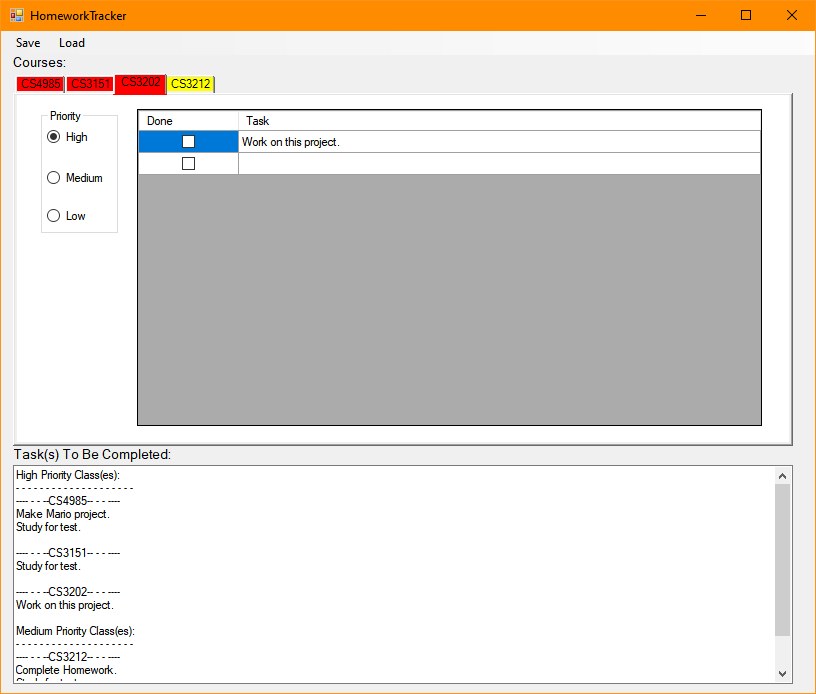Close the HomeworkTracker window
Viewport: 816px width, 694px height.
click(792, 16)
